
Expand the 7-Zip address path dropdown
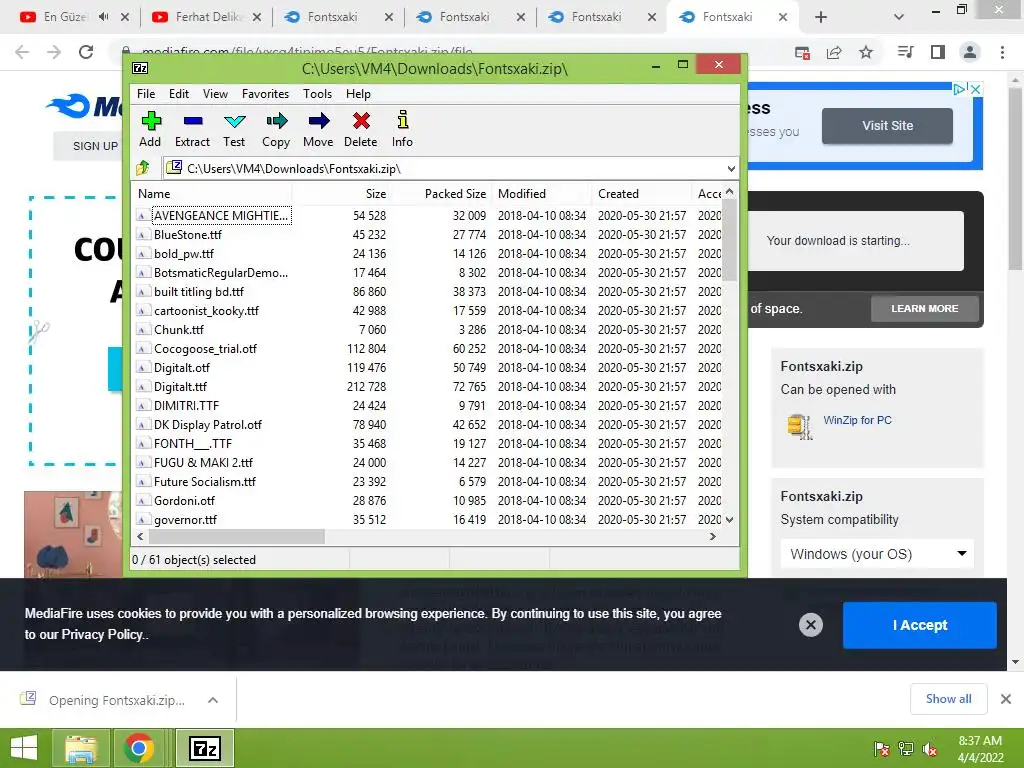731,168
